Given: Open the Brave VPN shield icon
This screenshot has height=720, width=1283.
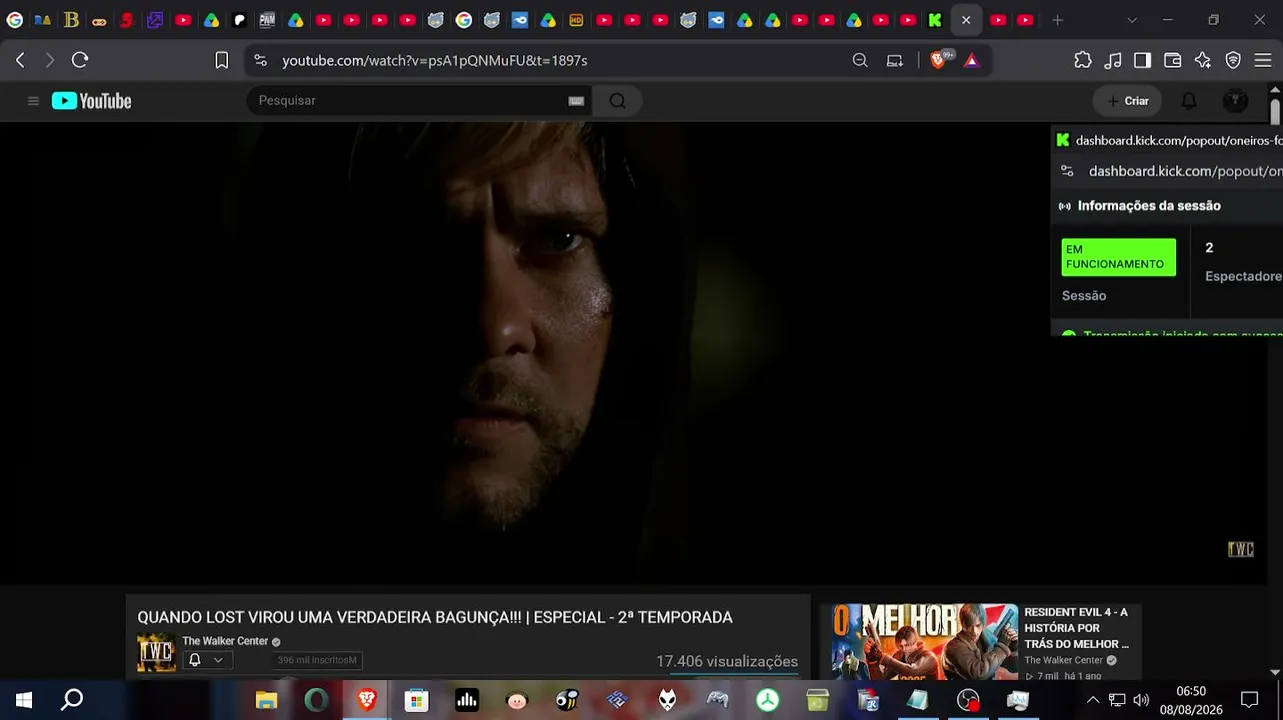Looking at the screenshot, I should (x=1233, y=60).
